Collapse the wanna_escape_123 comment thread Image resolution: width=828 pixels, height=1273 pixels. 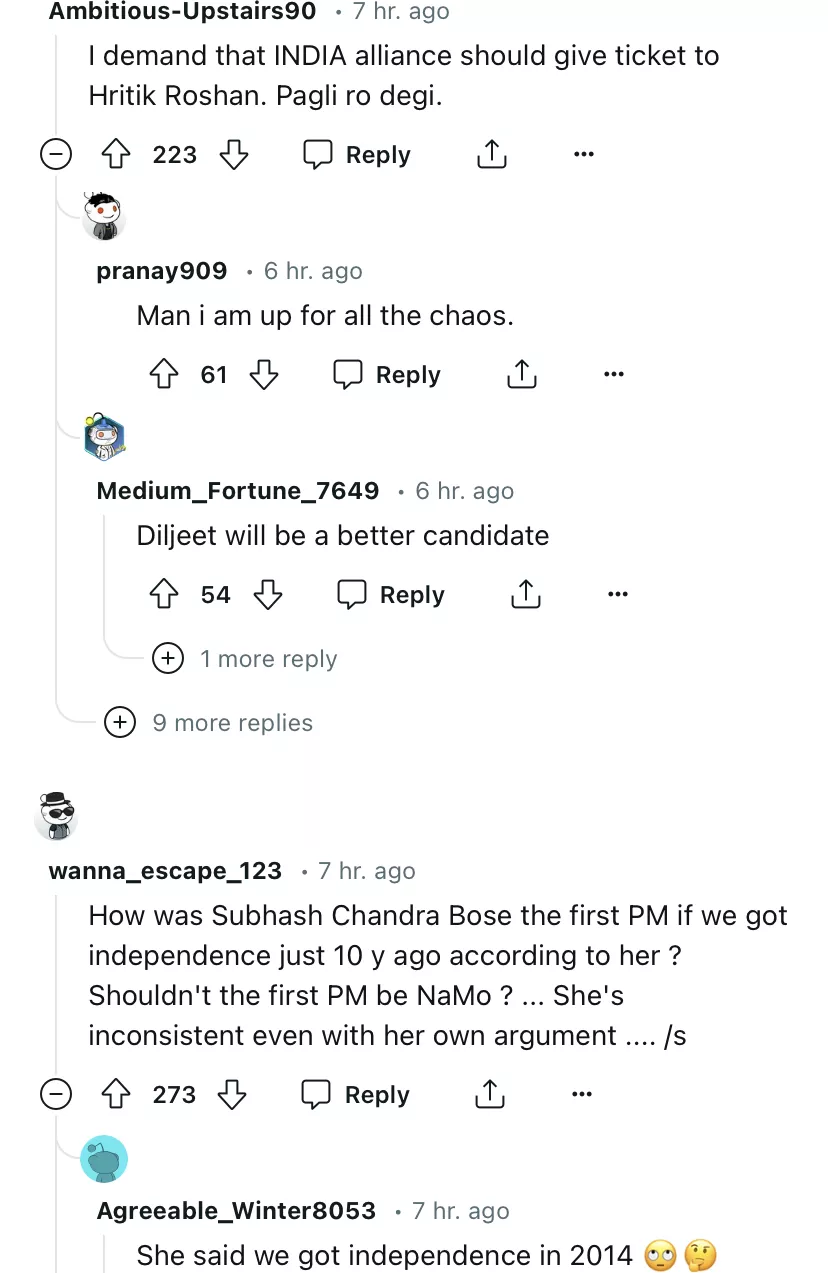pyautogui.click(x=56, y=1095)
